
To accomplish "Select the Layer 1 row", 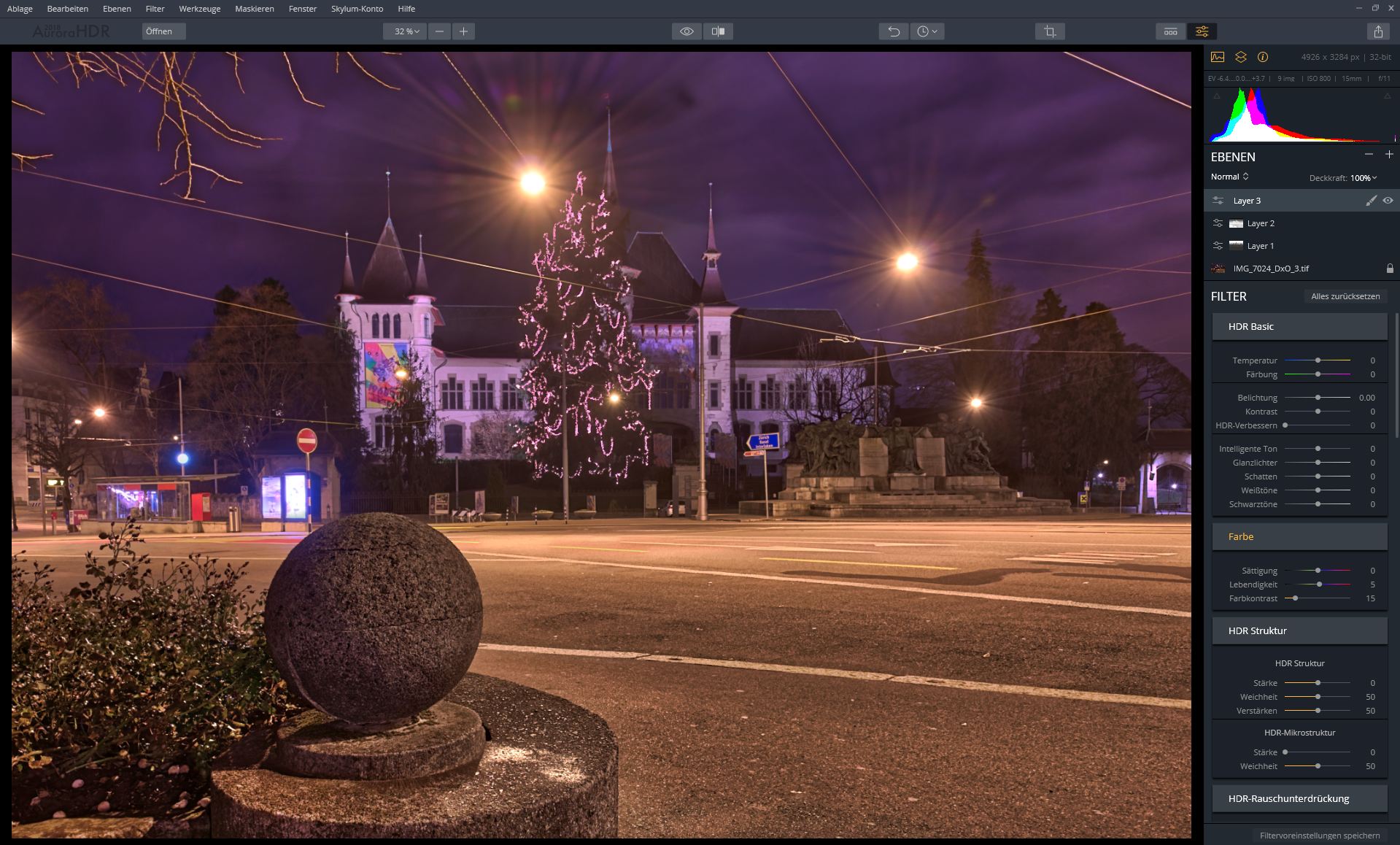I will (1302, 246).
